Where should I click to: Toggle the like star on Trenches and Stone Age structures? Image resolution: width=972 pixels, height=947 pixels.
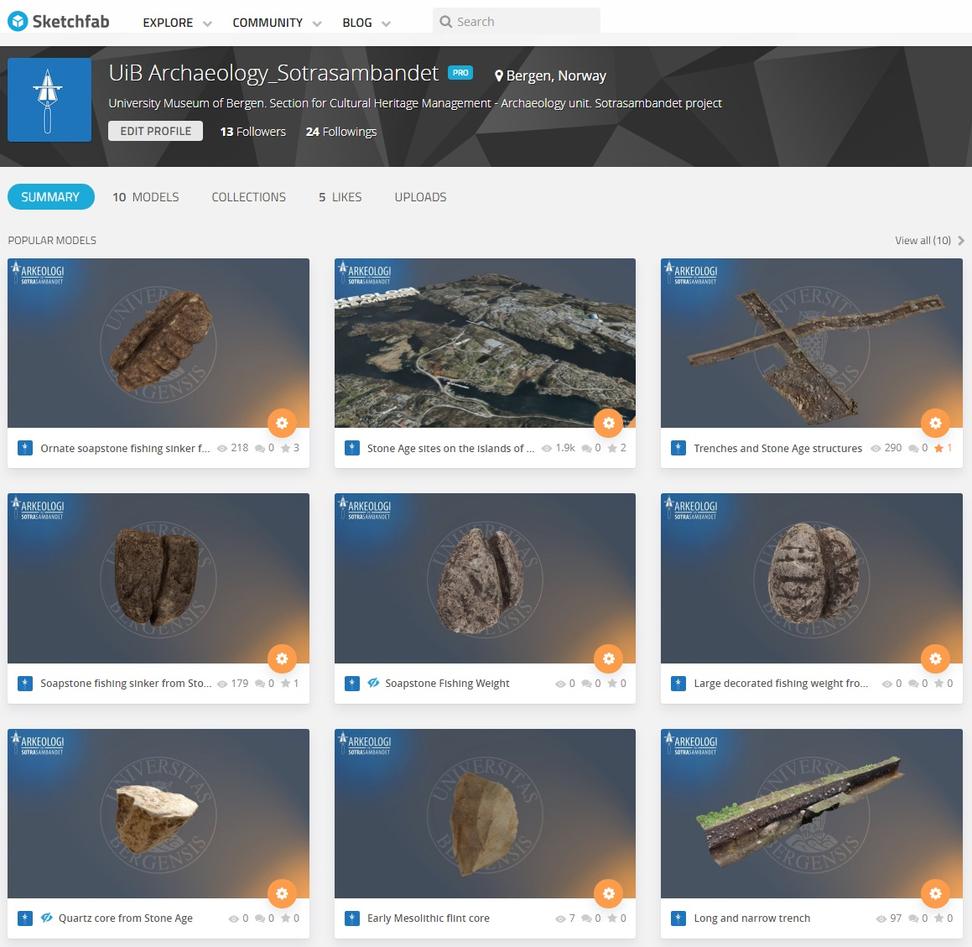click(937, 448)
